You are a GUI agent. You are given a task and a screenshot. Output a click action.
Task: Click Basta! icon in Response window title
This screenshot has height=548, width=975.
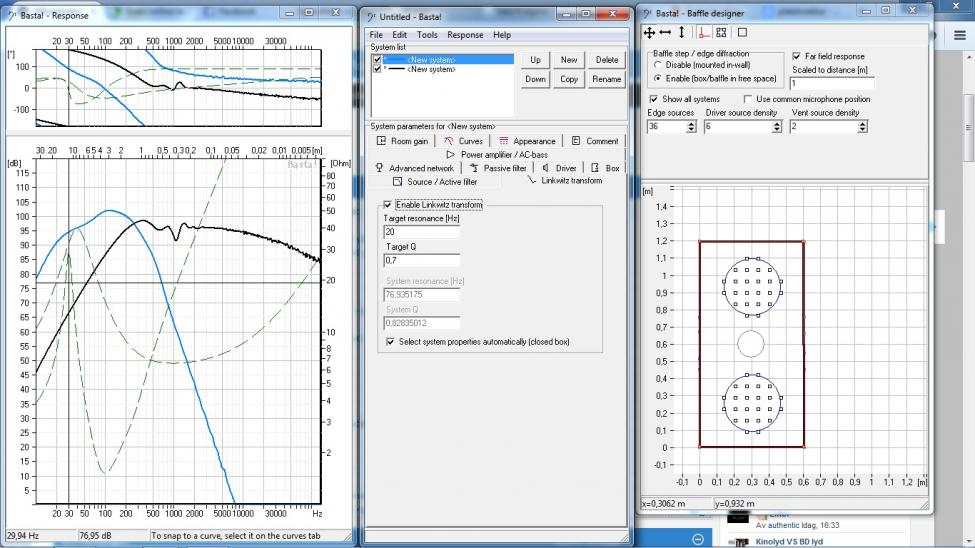pyautogui.click(x=12, y=16)
